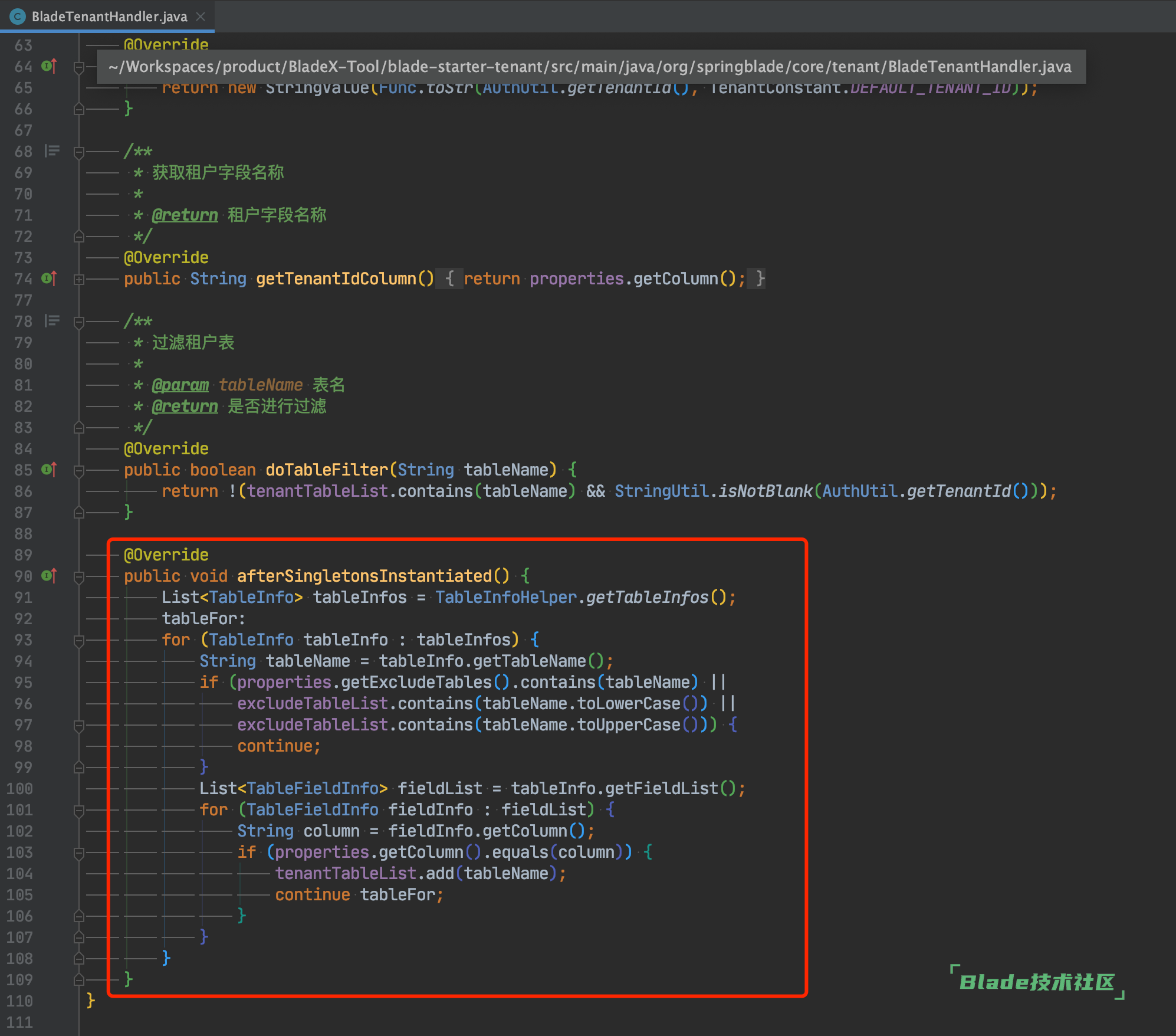Toggle rendered Javadoc icon on line 68
This screenshot has width=1176, height=1036.
coord(52,151)
